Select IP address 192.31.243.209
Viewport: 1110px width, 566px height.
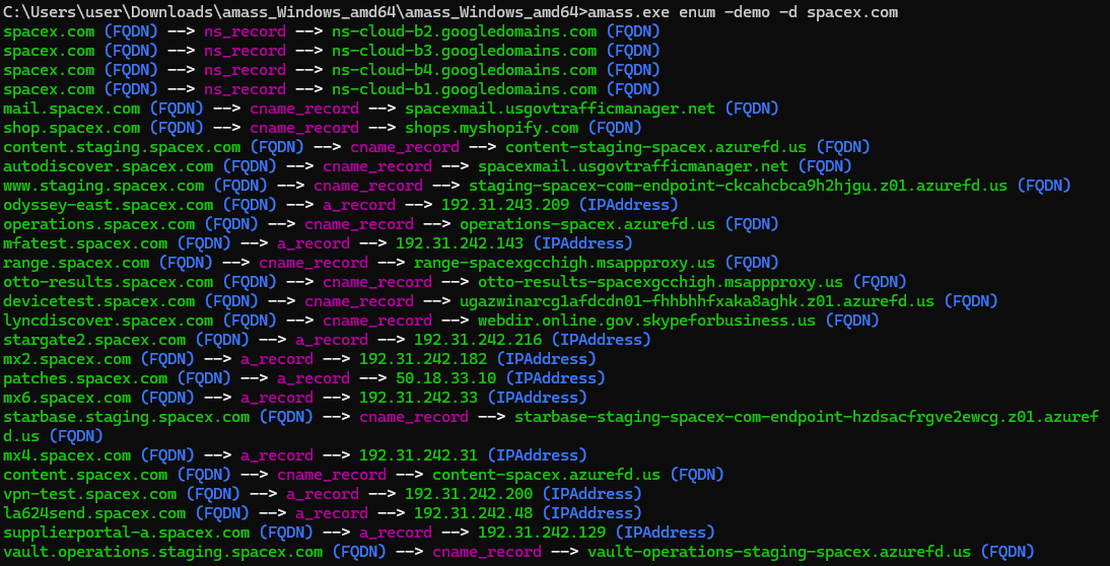coord(505,205)
